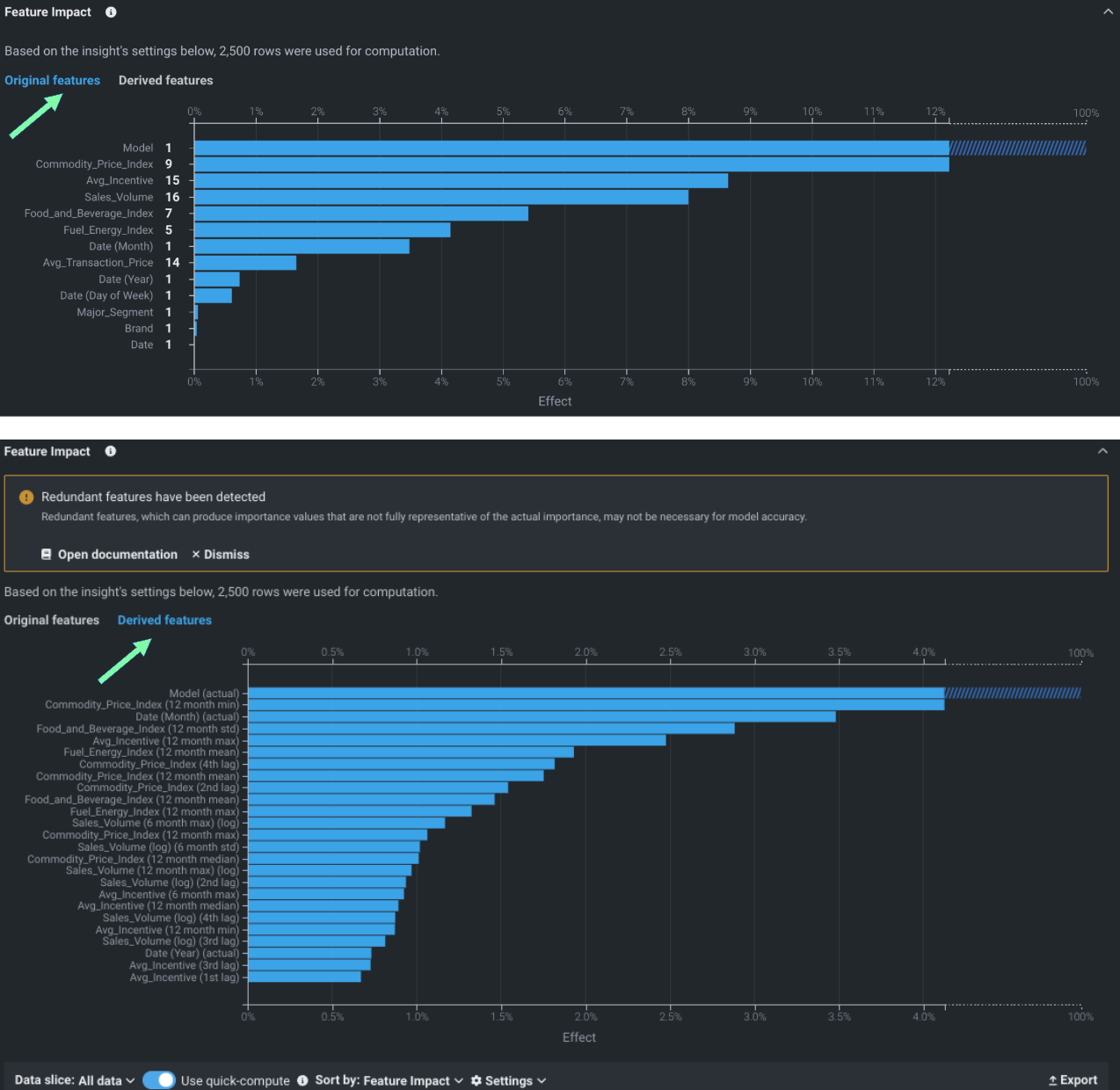Click the Export button
The height and width of the screenshot is (1090, 1120).
point(1073,1080)
